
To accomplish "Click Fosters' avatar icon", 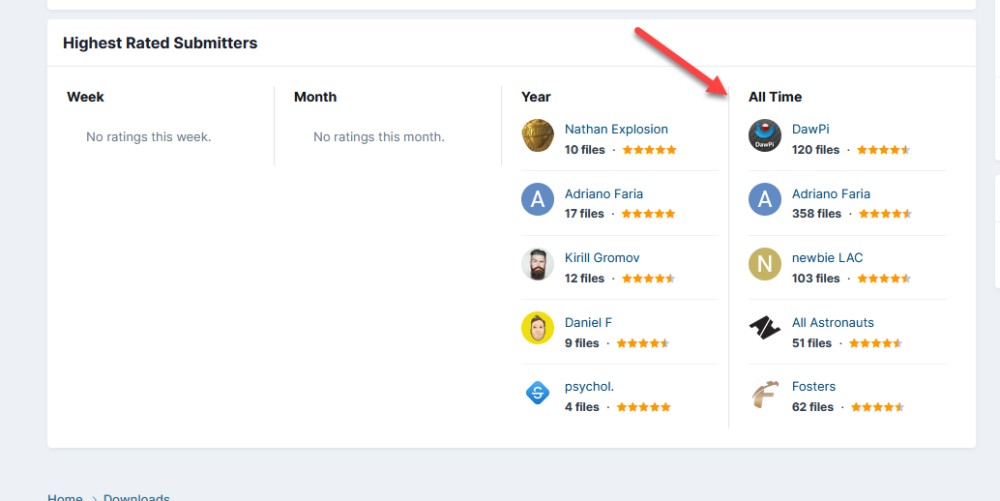I will [765, 393].
